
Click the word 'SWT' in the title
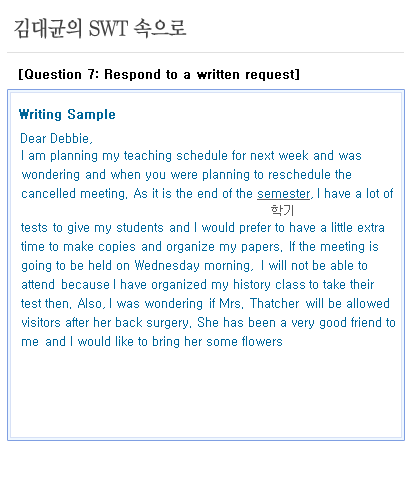[108, 28]
